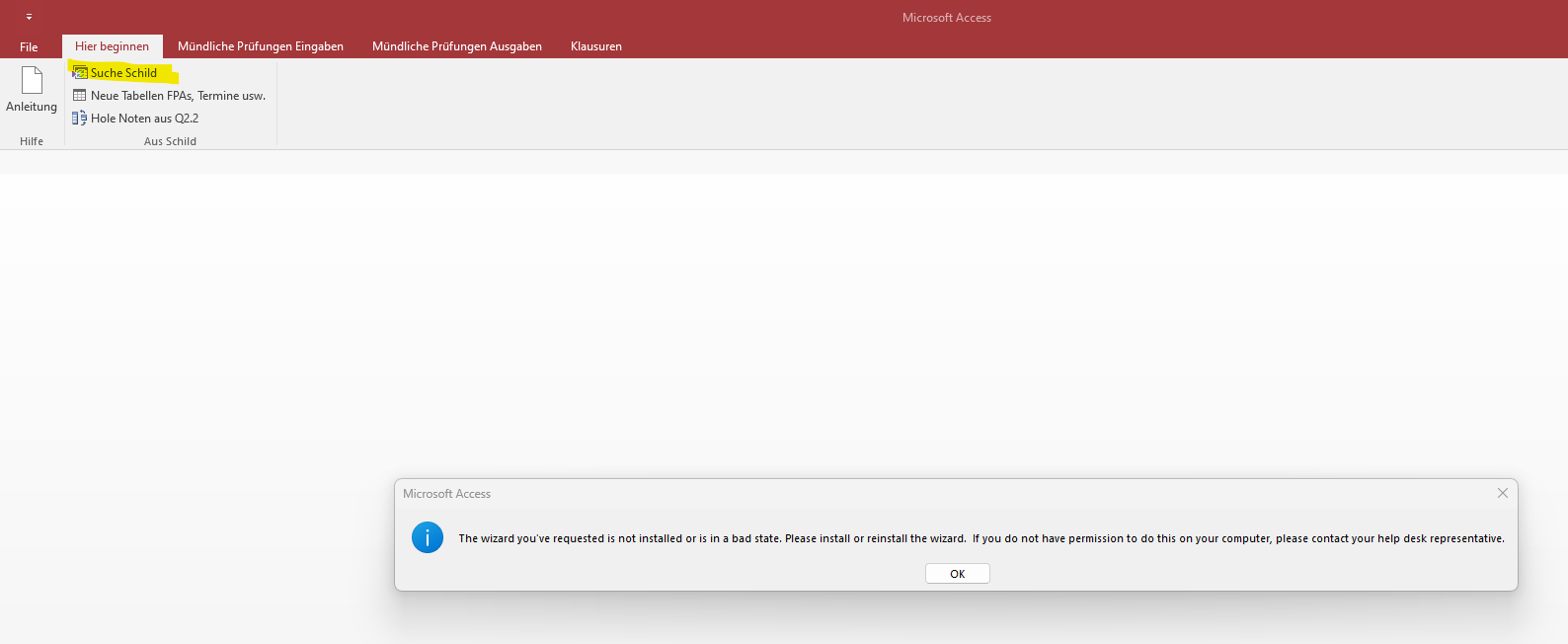
Task: Select Hole Noten aus Q2.2 label
Action: click(145, 119)
